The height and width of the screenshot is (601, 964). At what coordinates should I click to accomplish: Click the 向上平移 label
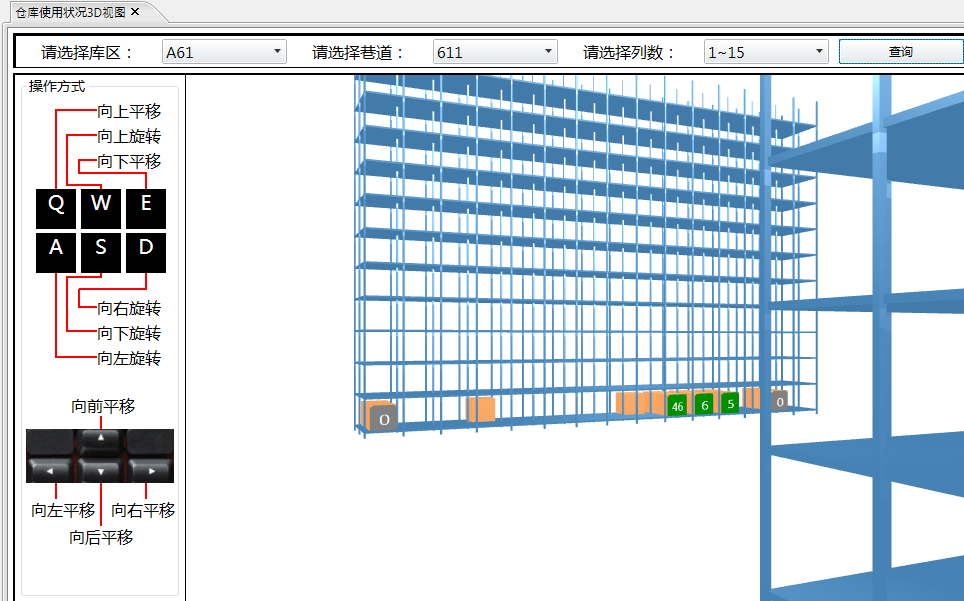point(129,111)
